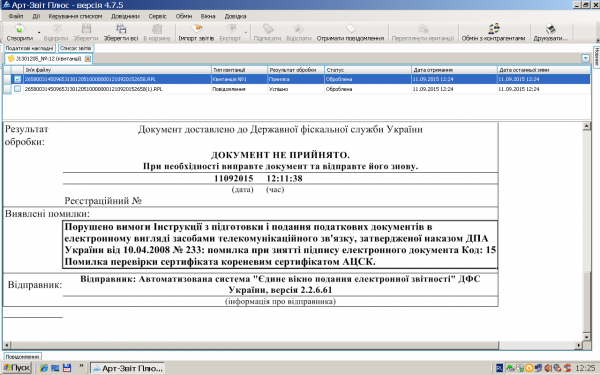Switch to the Список звітів tab
This screenshot has height=375, width=600.
tap(75, 48)
